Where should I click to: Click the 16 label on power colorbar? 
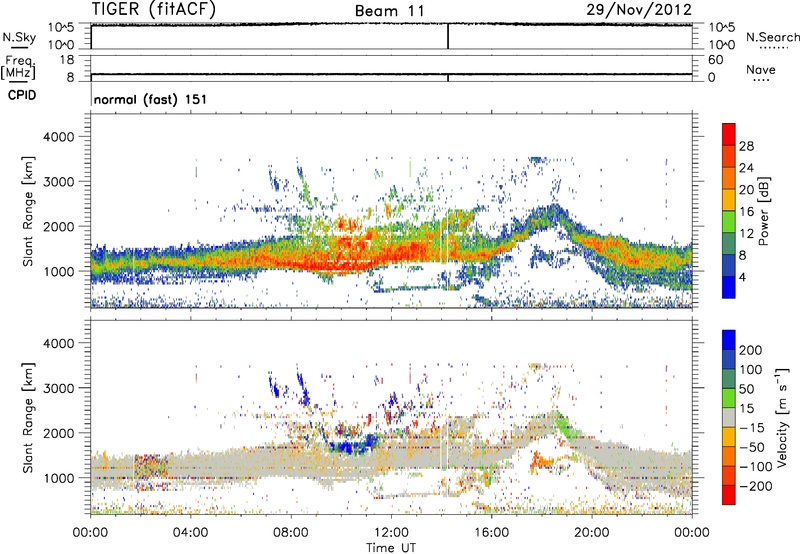point(746,212)
